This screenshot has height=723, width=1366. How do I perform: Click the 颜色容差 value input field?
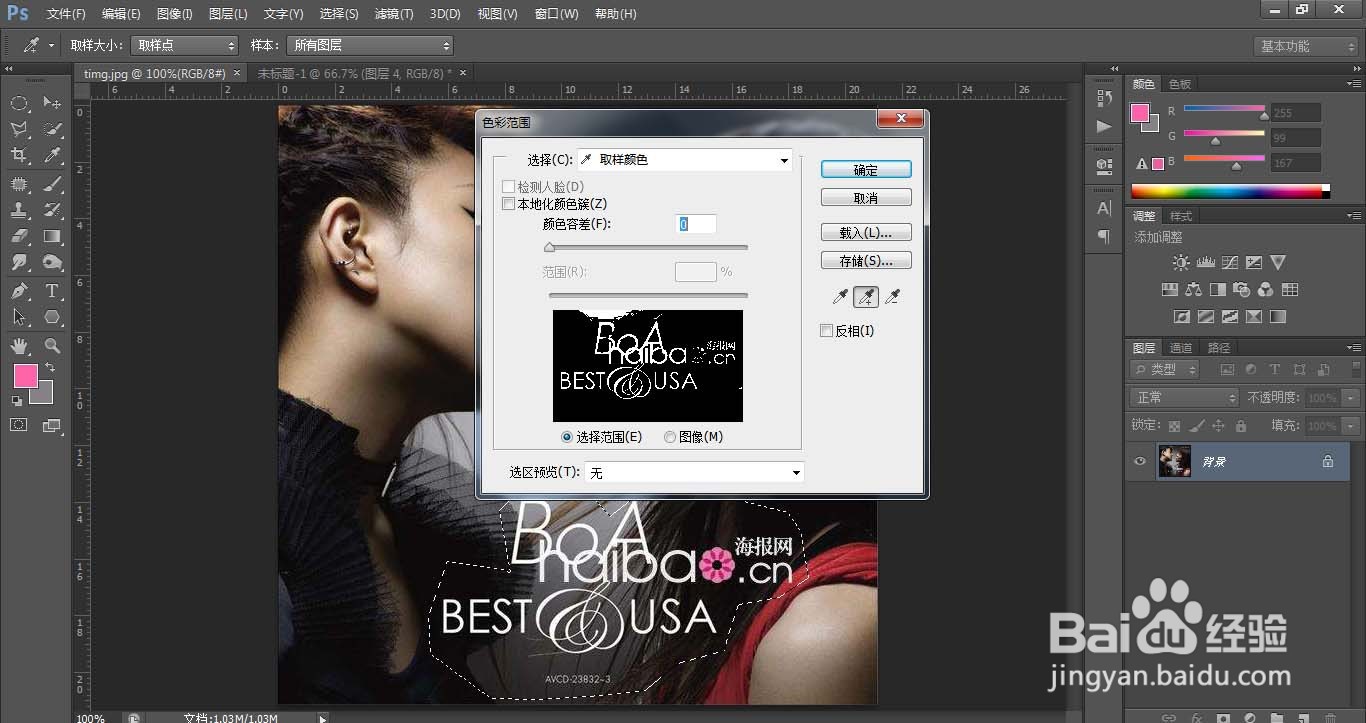(696, 224)
